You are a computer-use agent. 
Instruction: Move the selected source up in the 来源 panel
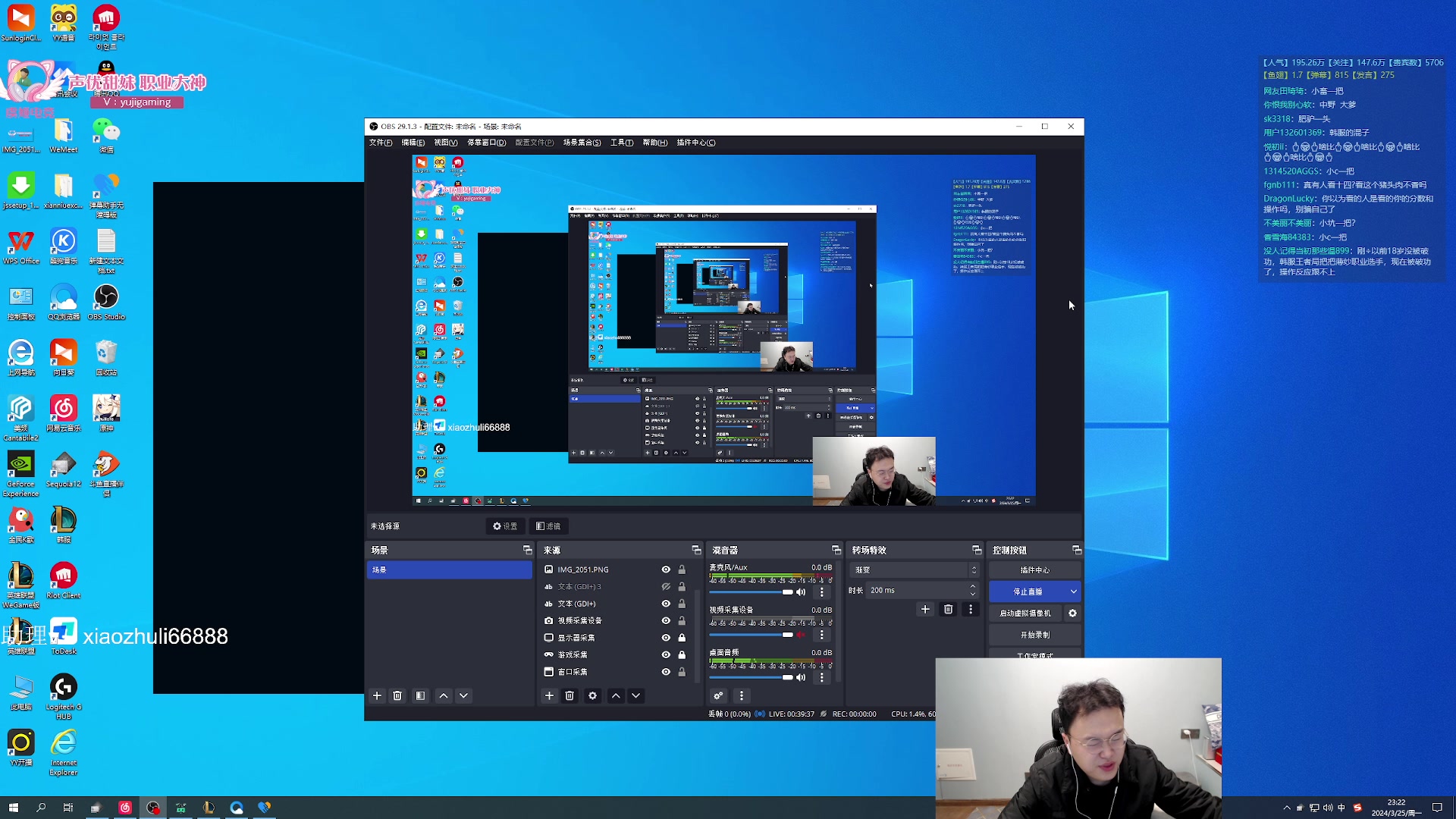tap(616, 695)
